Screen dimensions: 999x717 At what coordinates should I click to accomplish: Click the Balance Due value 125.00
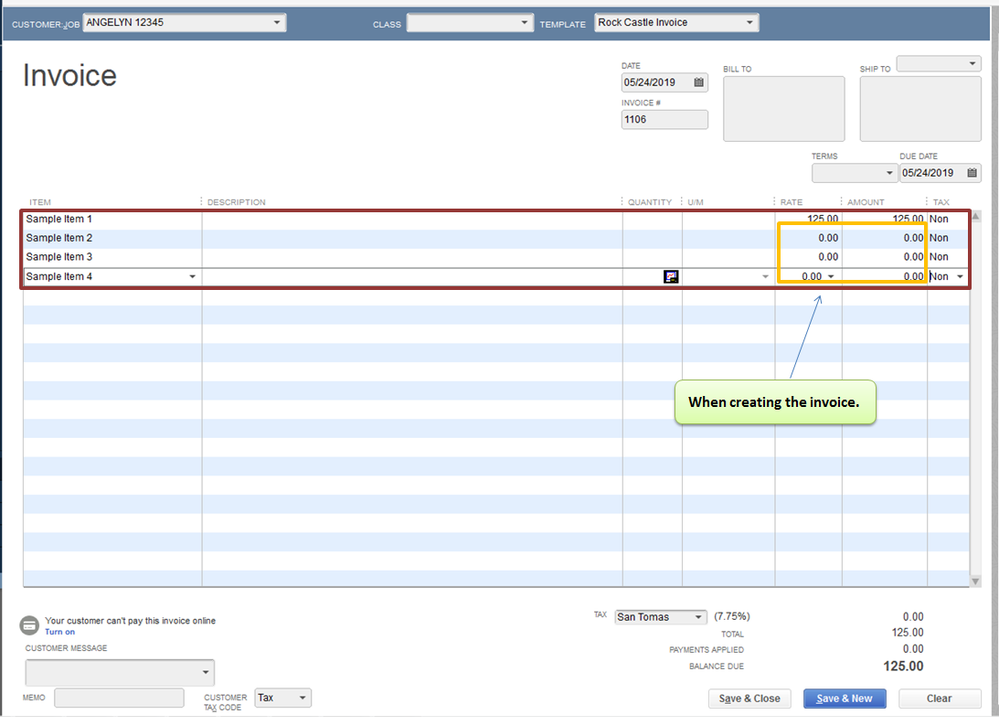point(903,666)
